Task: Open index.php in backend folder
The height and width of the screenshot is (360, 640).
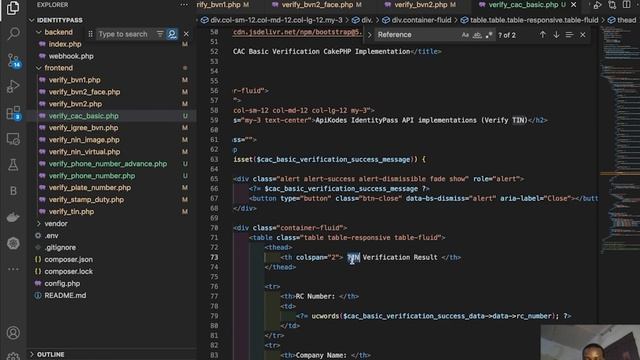Action: click(64, 44)
